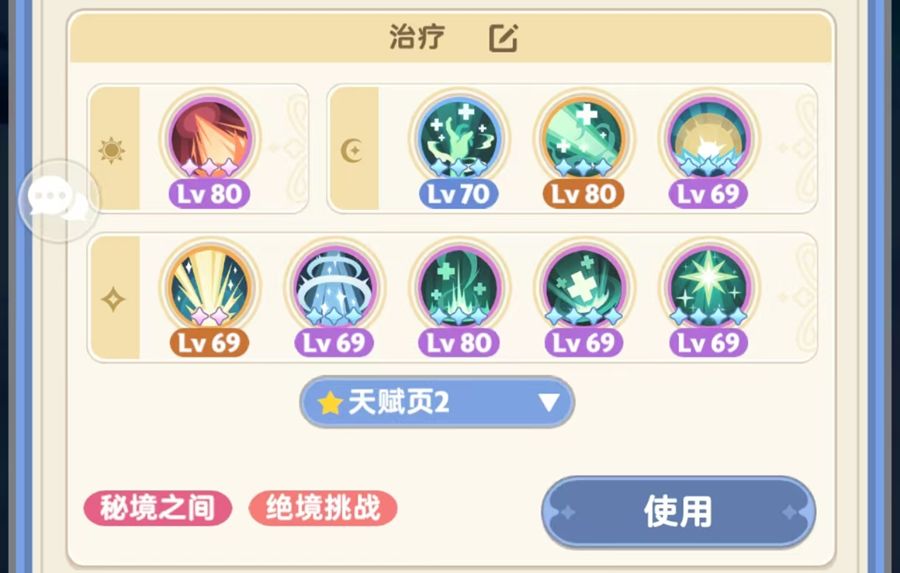The image size is (900, 573).
Task: Select the 绝境挑战 tag
Action: [323, 508]
